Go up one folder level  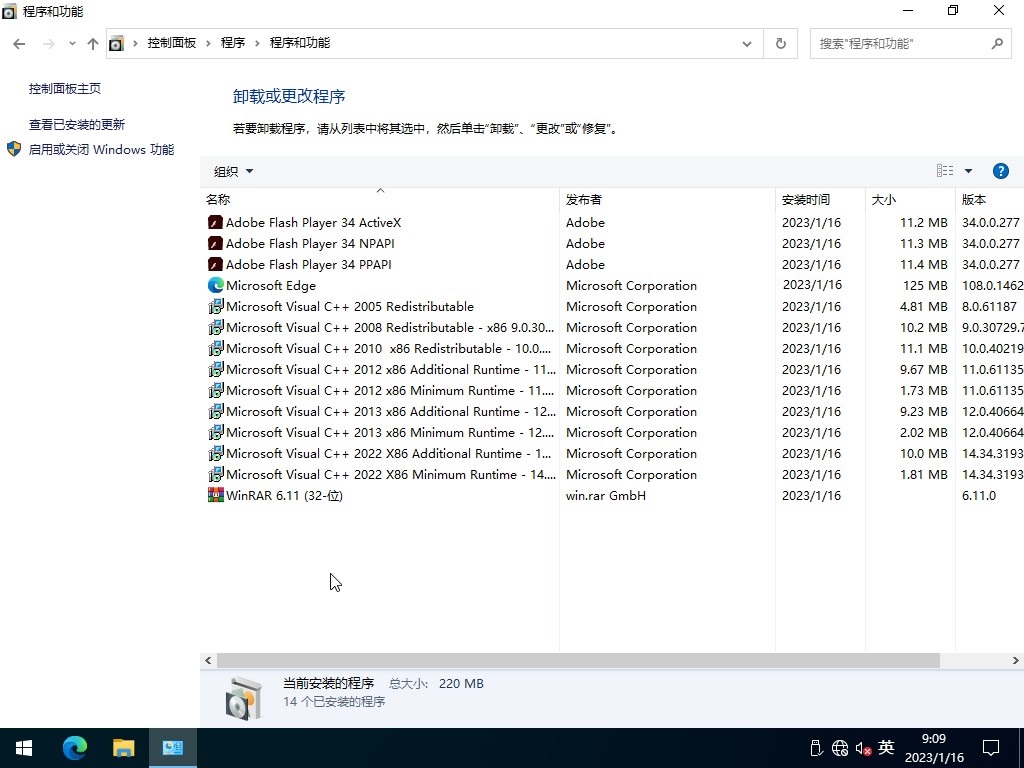[93, 44]
